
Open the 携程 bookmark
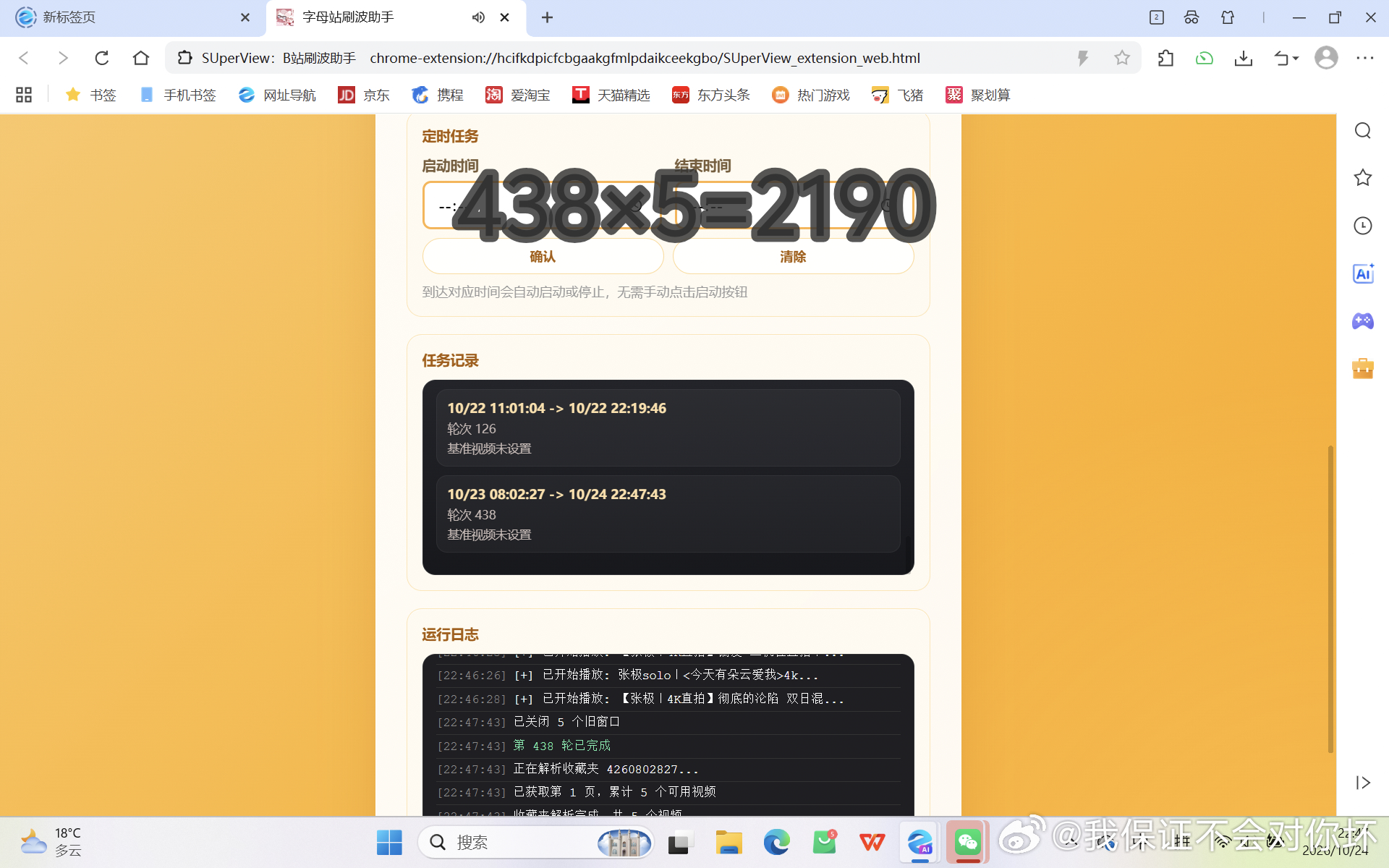click(438, 95)
